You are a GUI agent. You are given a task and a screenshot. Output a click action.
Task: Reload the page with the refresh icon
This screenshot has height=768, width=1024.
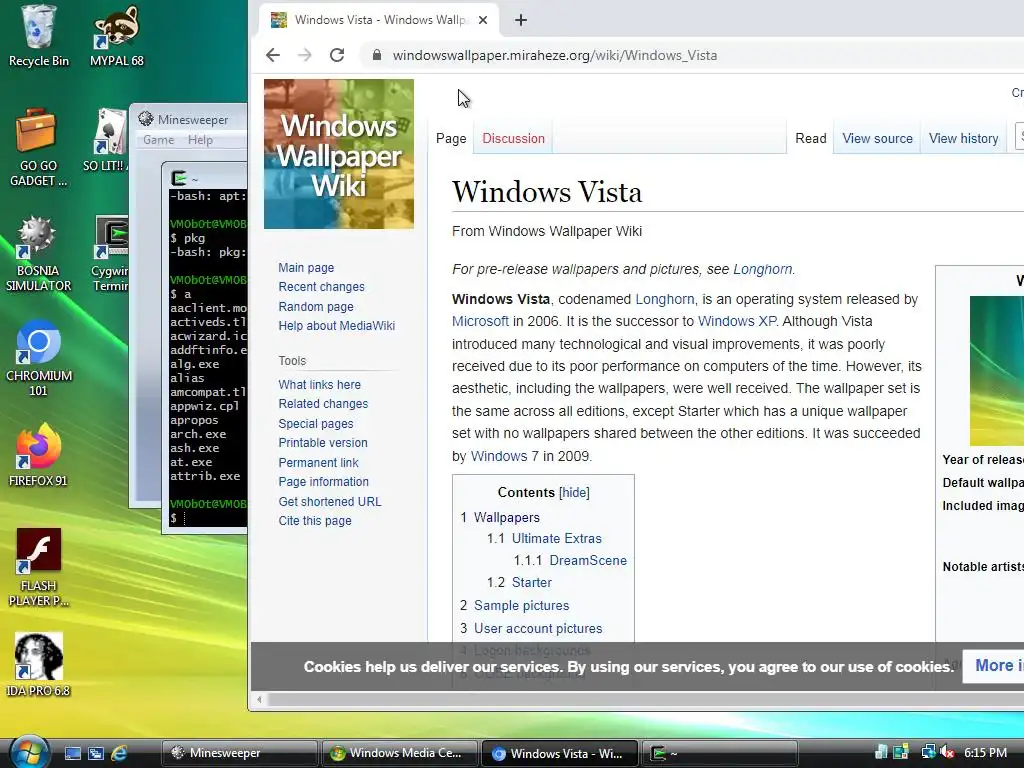coord(337,56)
